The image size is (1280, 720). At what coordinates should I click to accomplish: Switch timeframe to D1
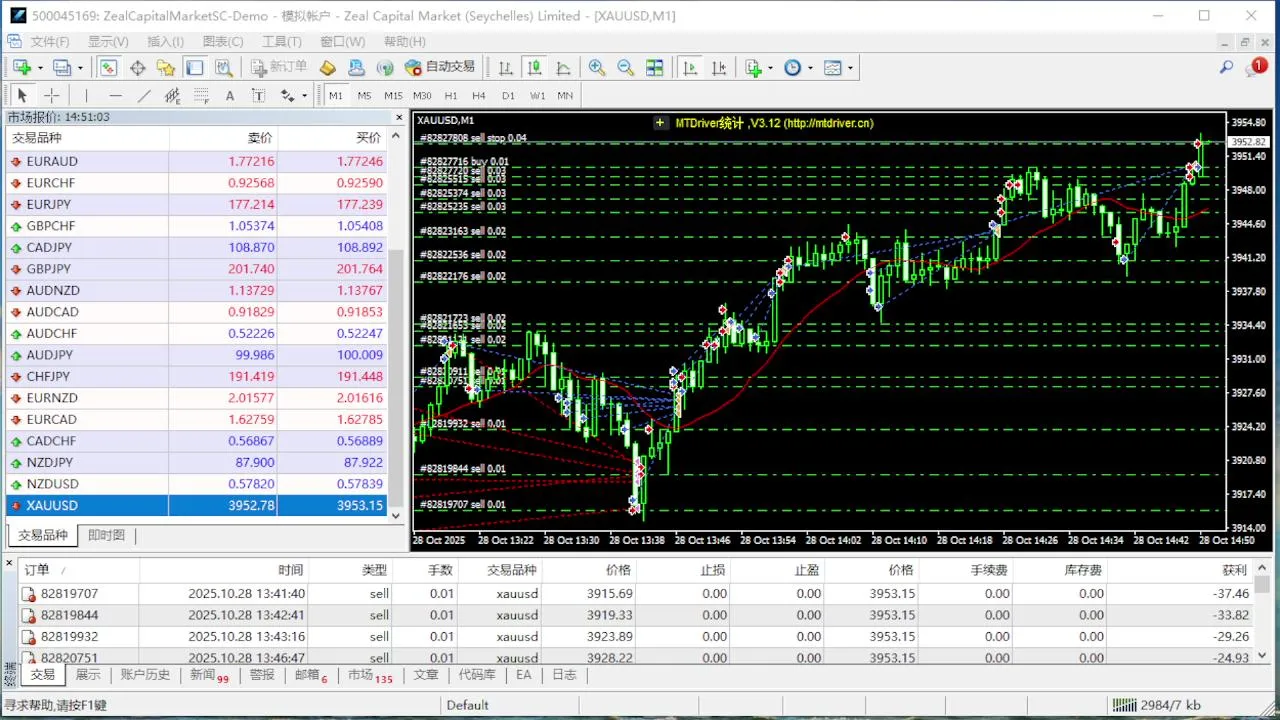coord(508,95)
